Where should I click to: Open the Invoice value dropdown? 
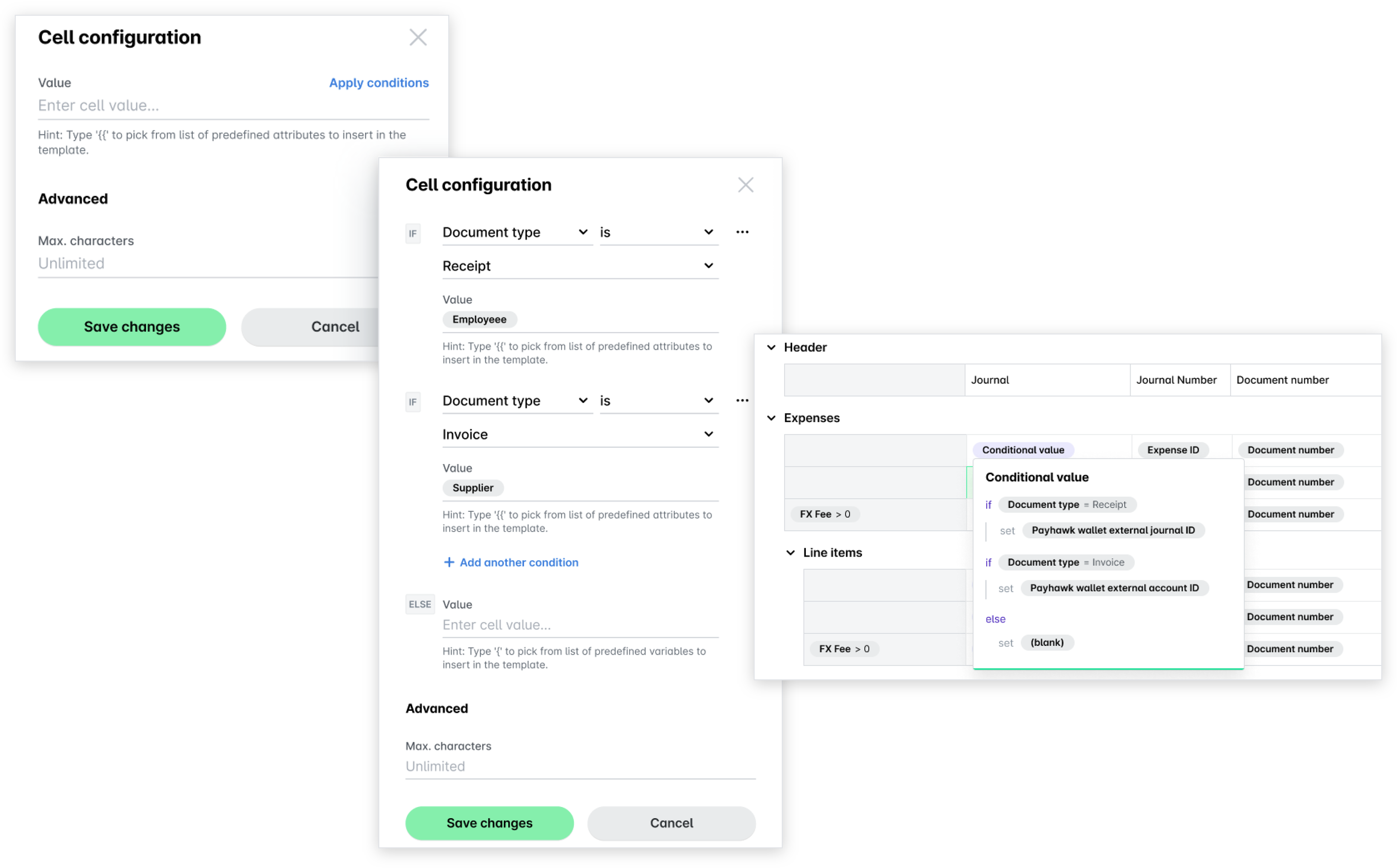(580, 434)
